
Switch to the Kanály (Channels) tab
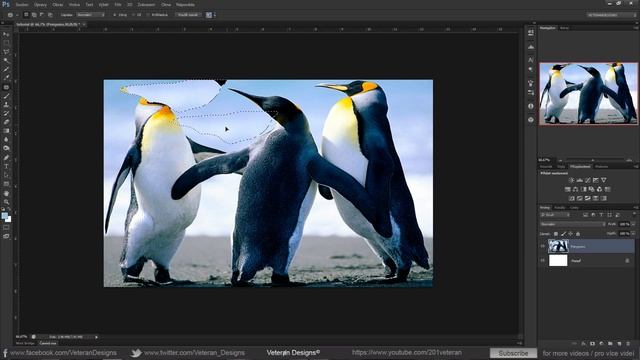click(x=559, y=208)
